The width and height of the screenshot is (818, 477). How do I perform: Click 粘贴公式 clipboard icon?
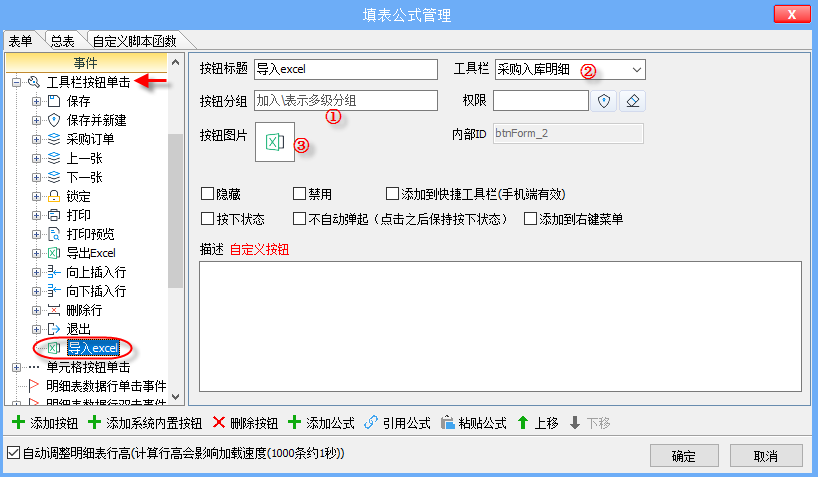(x=448, y=422)
